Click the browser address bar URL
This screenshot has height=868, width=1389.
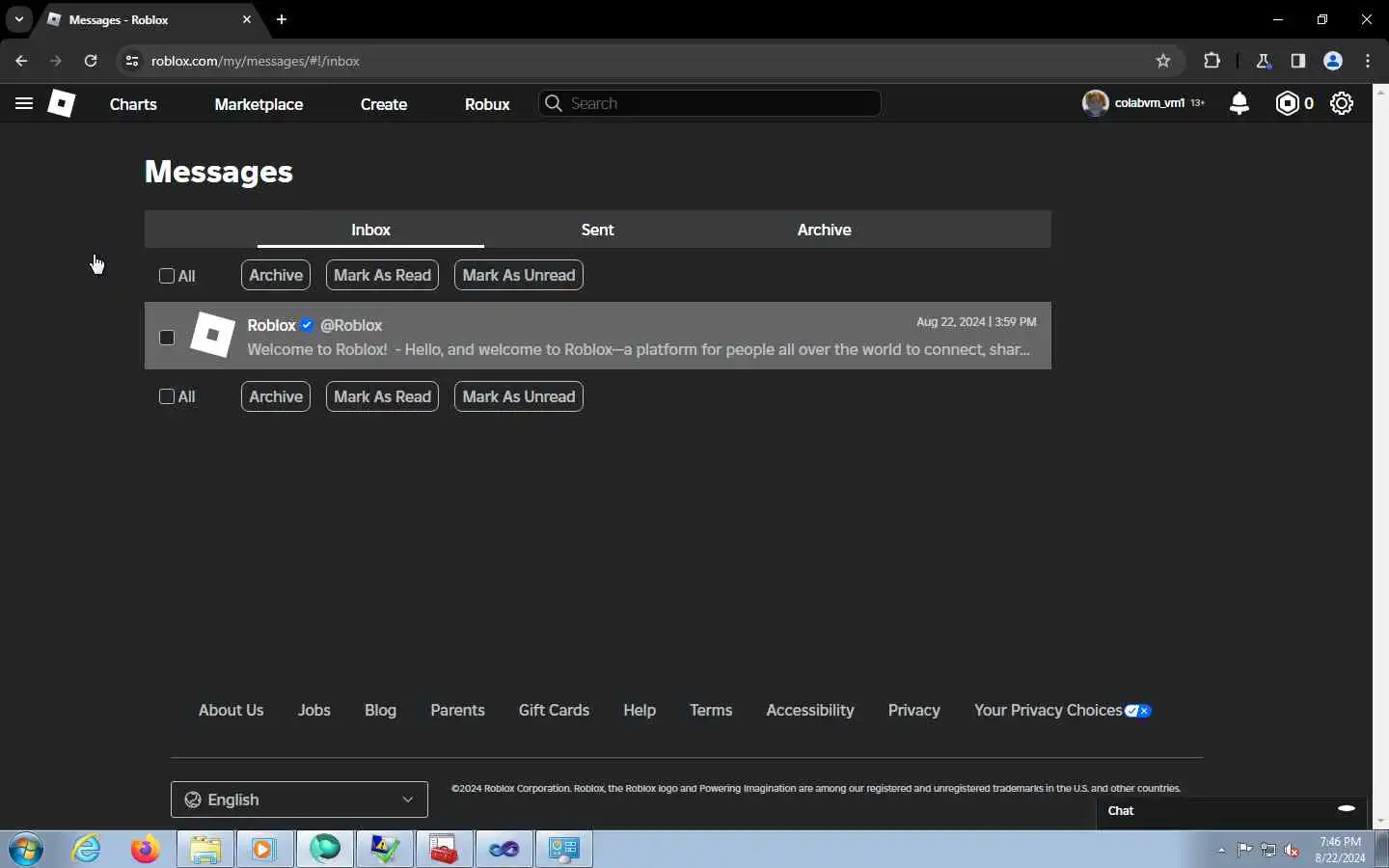tap(256, 61)
